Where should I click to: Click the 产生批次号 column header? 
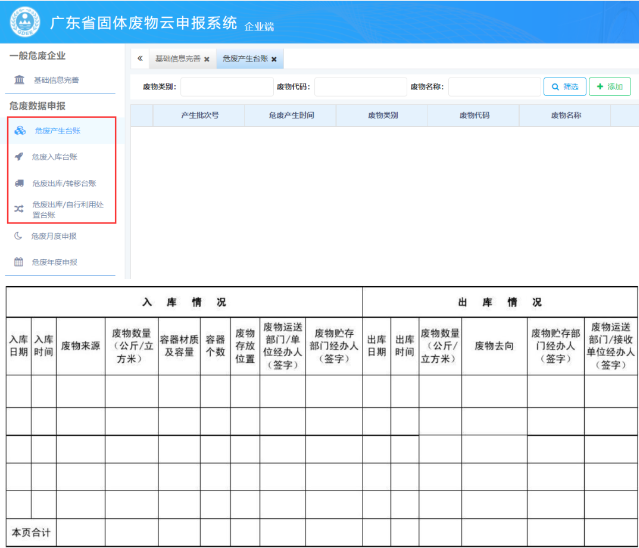point(199,116)
